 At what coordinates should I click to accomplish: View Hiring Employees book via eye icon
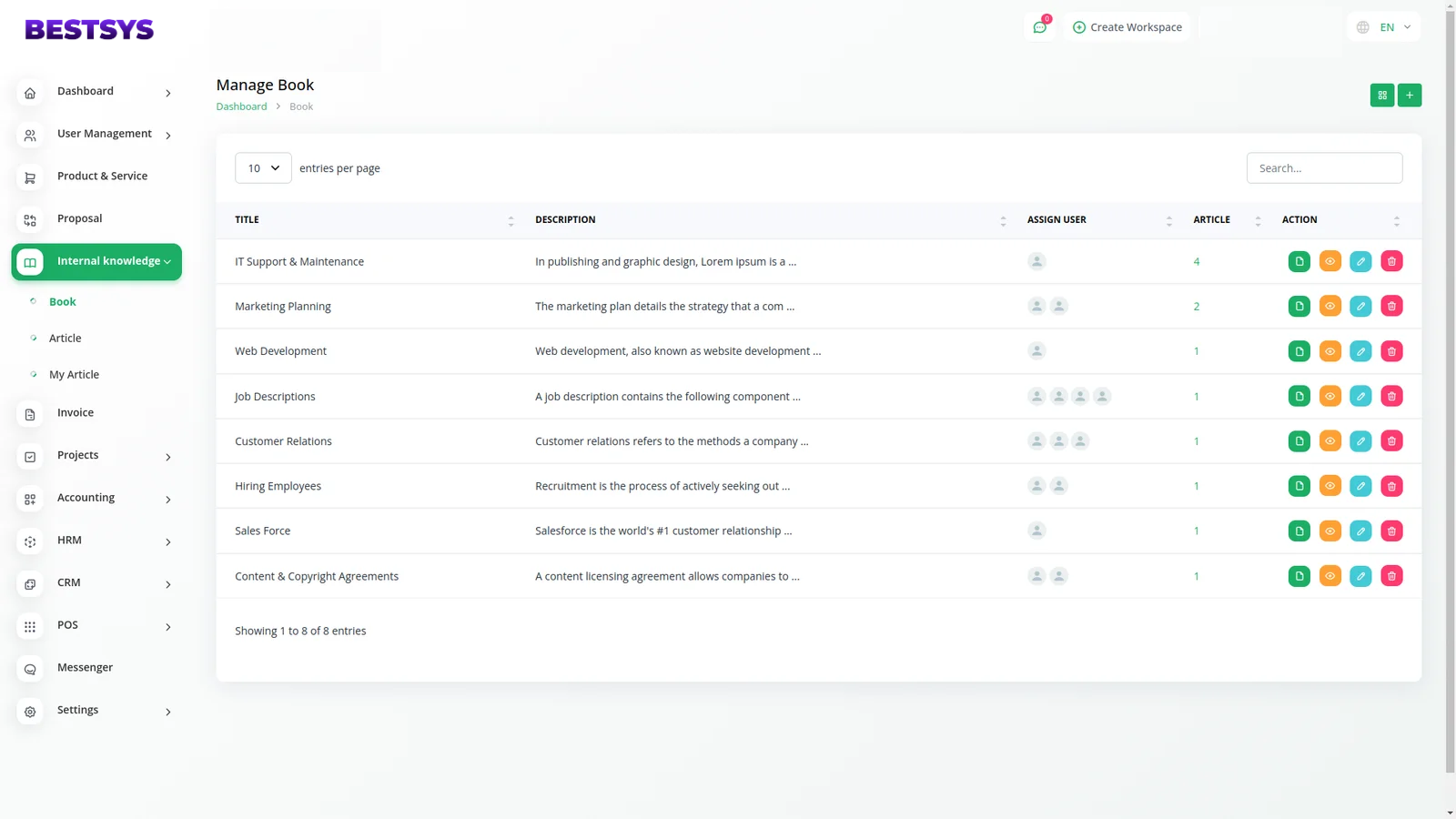tap(1330, 486)
